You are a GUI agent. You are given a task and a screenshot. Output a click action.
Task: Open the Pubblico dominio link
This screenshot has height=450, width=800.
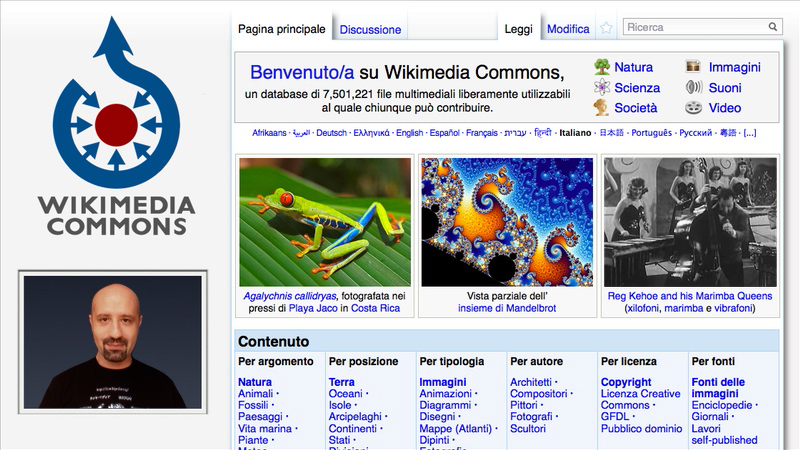tap(641, 429)
